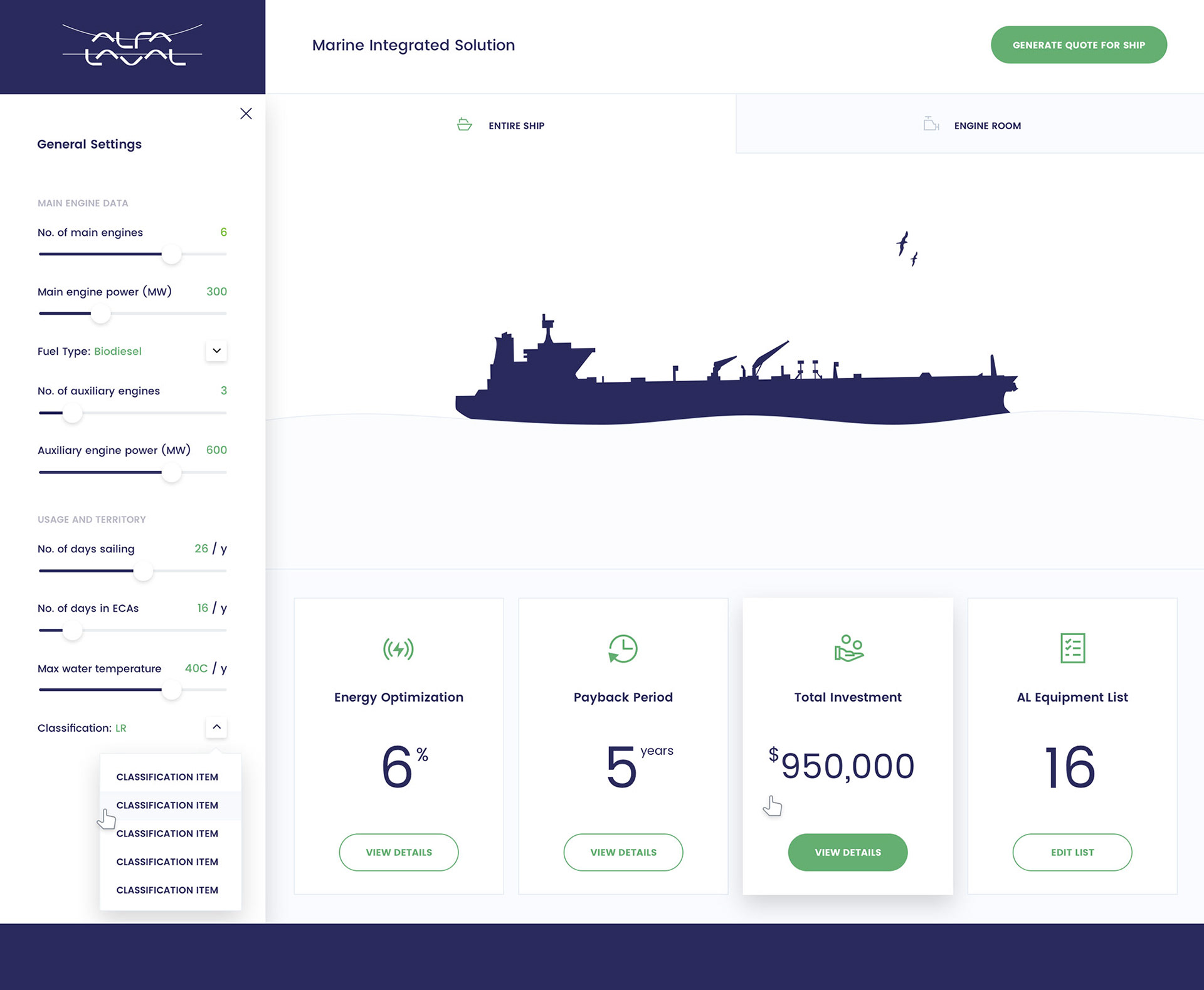Click the Alfa Laval logo
The width and height of the screenshot is (1204, 990).
point(132,45)
